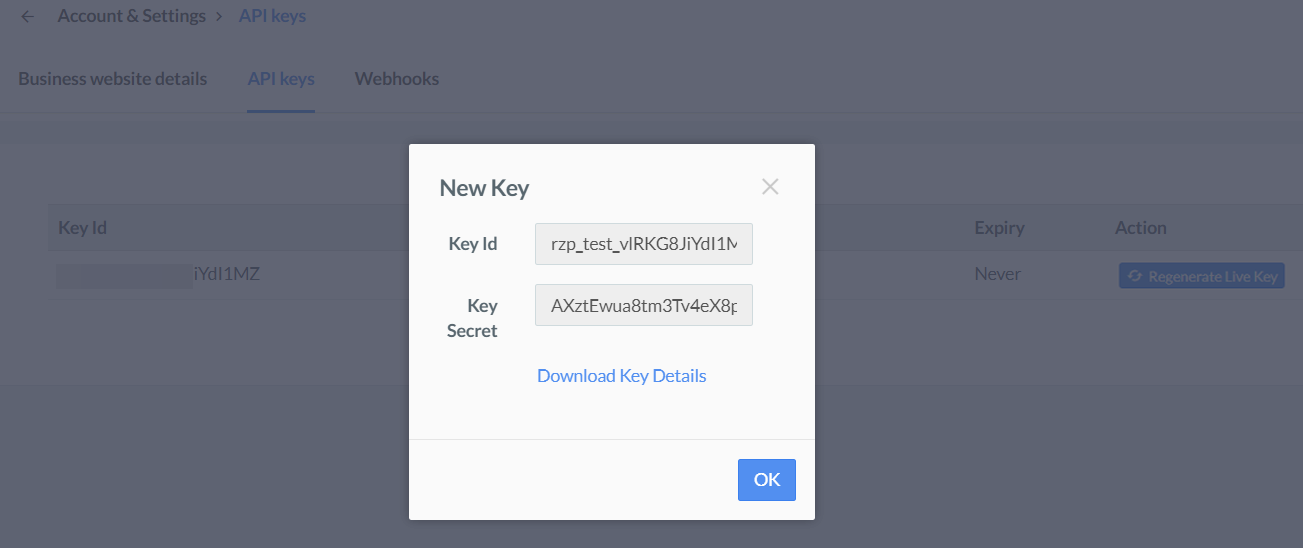Viewport: 1303px width, 548px height.
Task: Open the Webhooks tab
Action: click(x=397, y=78)
